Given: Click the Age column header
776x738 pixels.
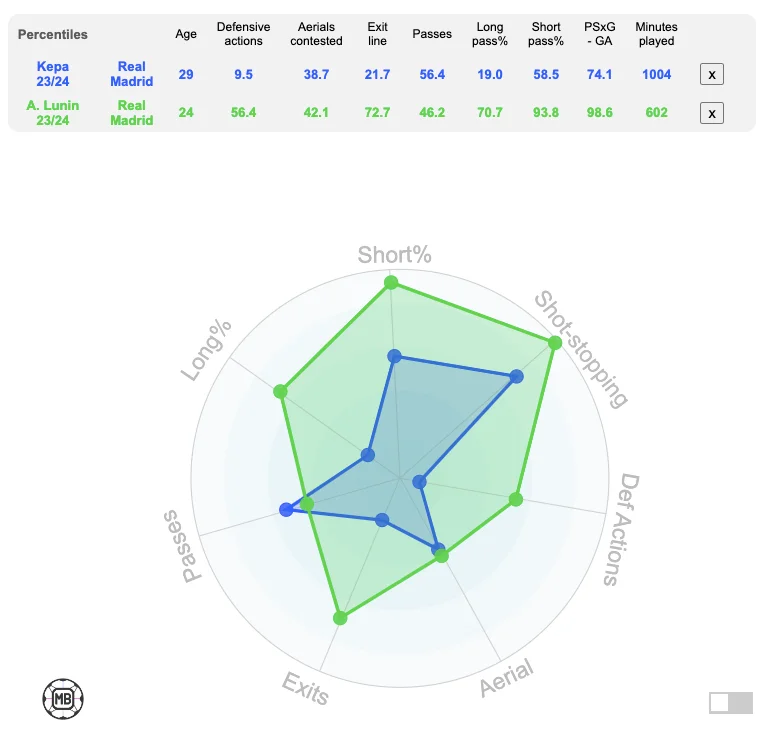Looking at the screenshot, I should 186,34.
